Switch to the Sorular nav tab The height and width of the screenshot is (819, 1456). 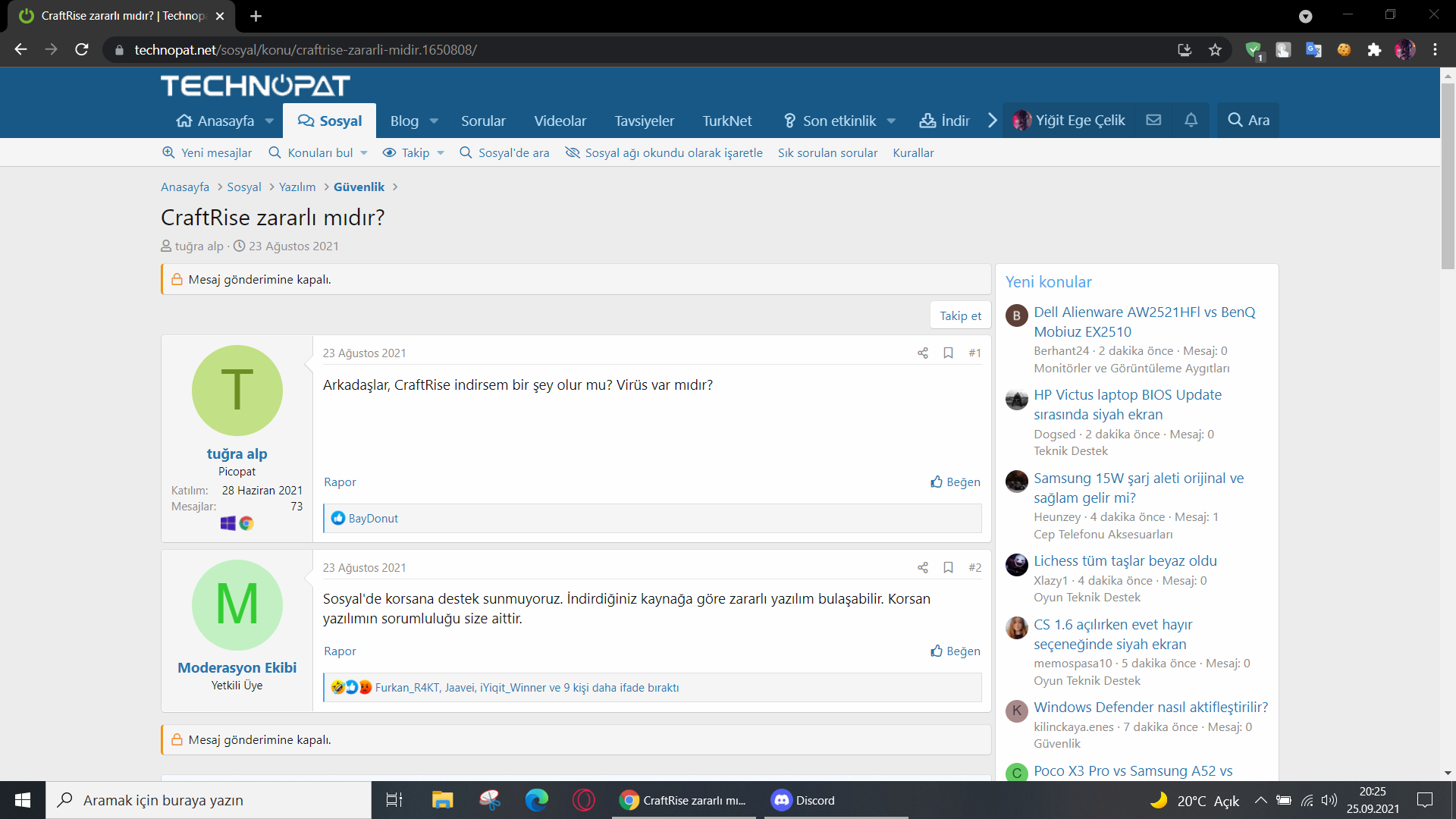tap(483, 121)
